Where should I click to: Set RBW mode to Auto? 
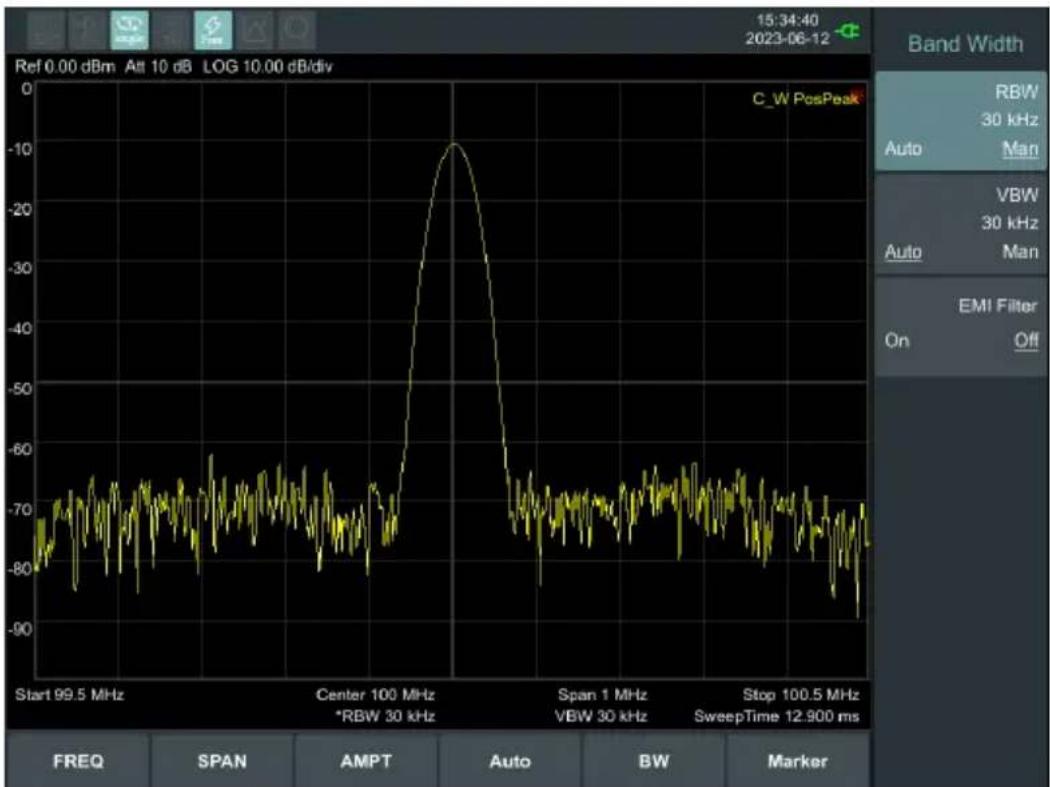(903, 149)
